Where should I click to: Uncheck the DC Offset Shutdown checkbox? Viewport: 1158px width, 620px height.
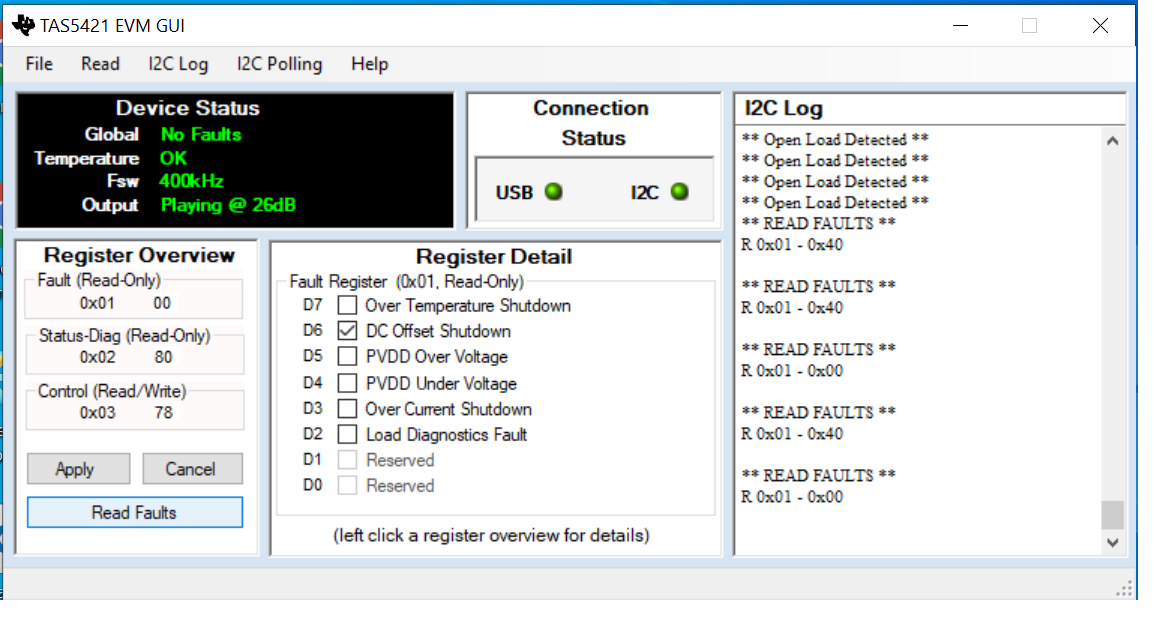(x=347, y=331)
